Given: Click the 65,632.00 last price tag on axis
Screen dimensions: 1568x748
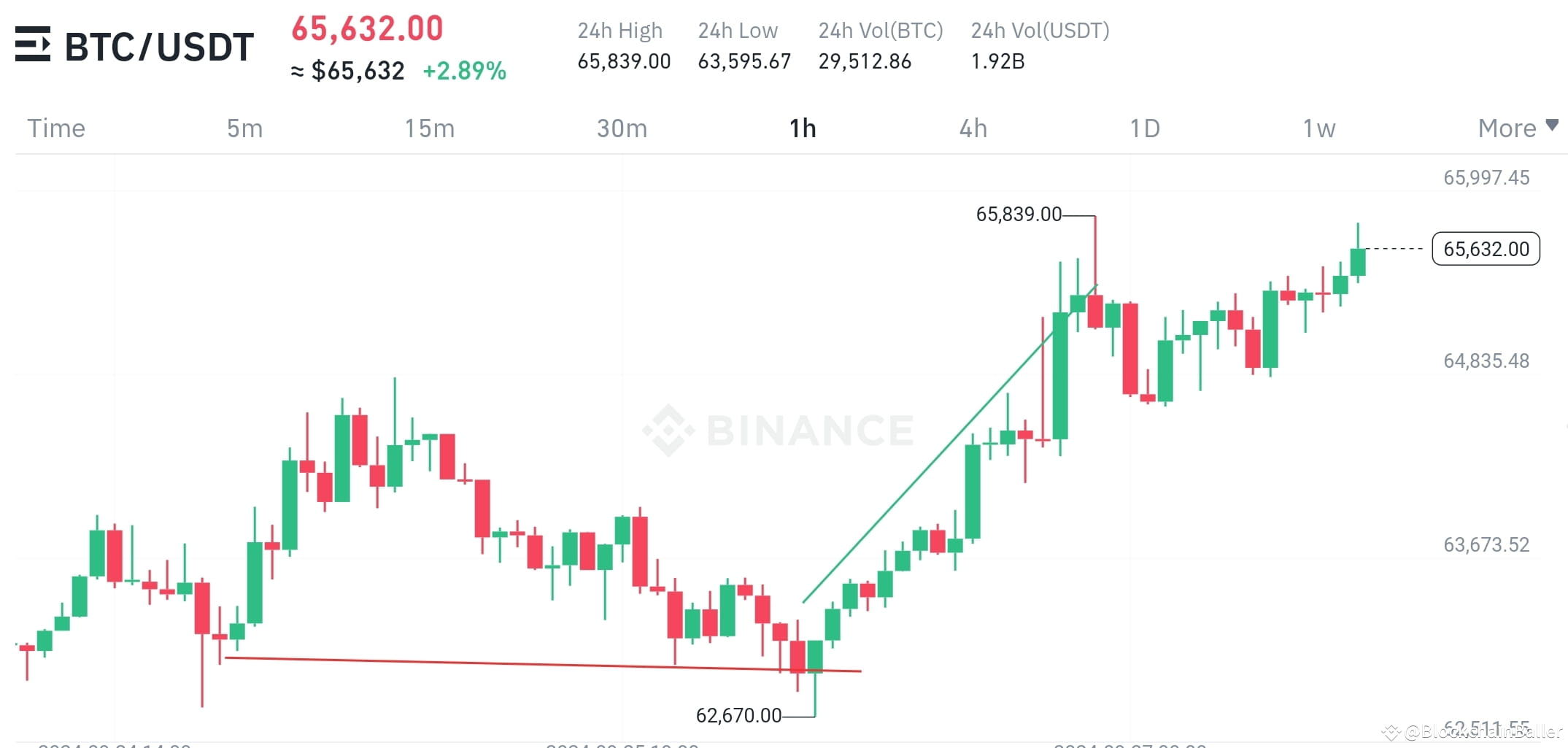Looking at the screenshot, I should click(x=1486, y=249).
